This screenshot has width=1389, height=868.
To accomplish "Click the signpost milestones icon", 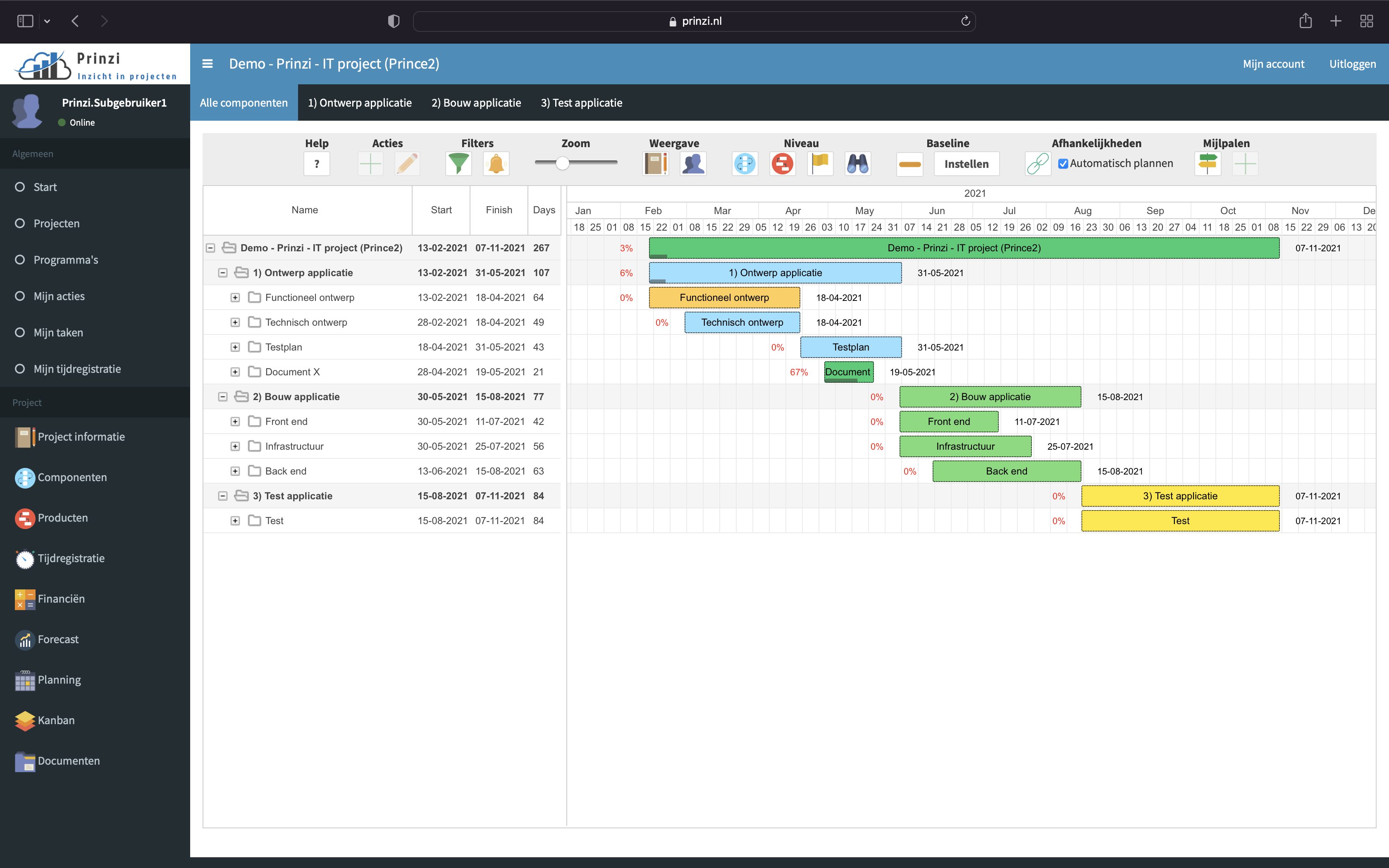I will (x=1208, y=164).
